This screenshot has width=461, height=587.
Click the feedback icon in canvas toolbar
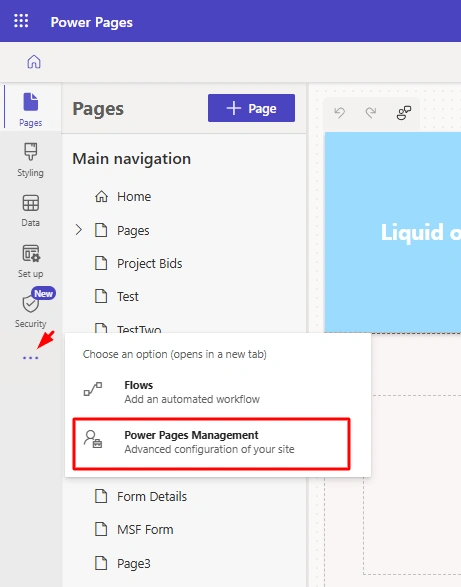[x=403, y=112]
